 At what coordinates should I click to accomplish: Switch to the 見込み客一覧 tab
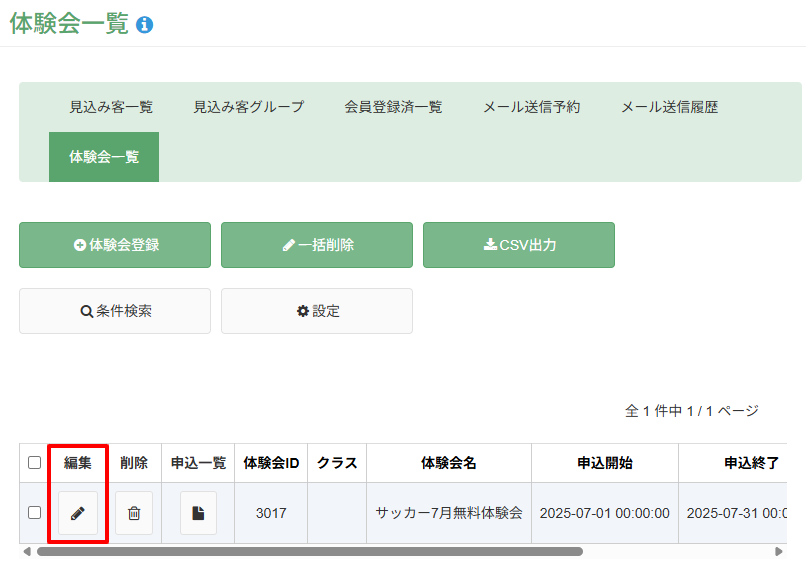click(x=111, y=107)
